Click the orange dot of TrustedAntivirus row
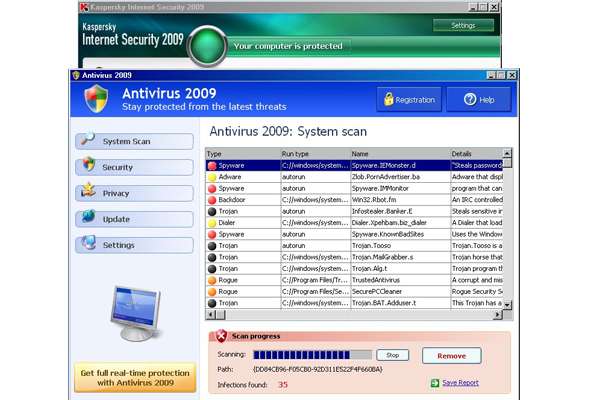The image size is (600, 400). pyautogui.click(x=212, y=280)
